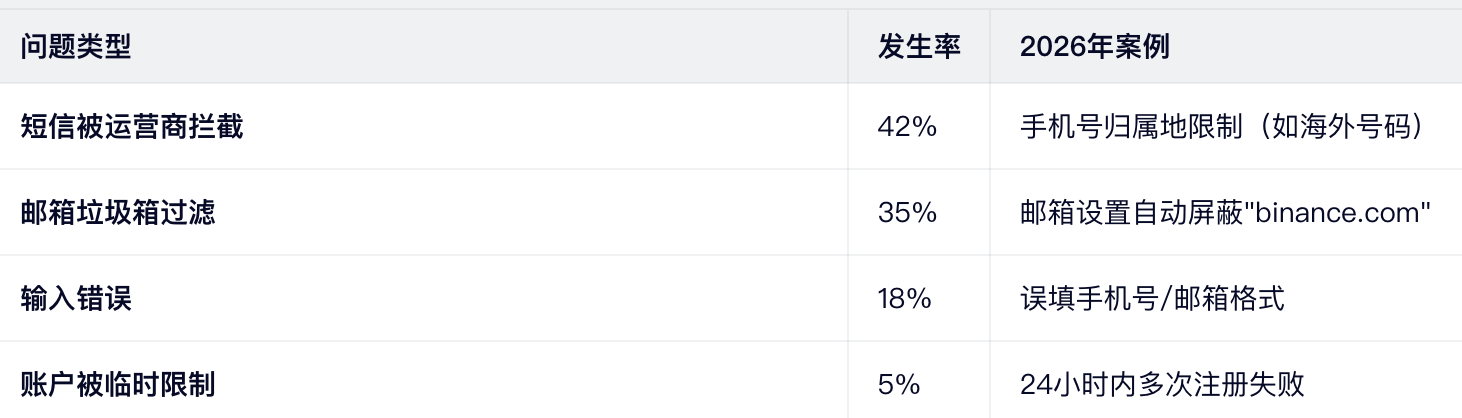Image resolution: width=1462 pixels, height=418 pixels.
Task: Click the 问题类型 column header
Action: tap(76, 46)
